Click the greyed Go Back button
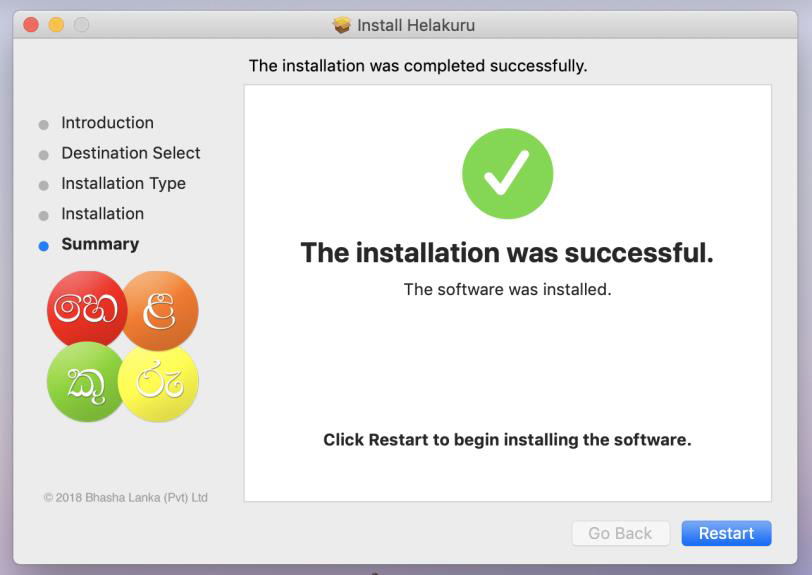 tap(620, 533)
